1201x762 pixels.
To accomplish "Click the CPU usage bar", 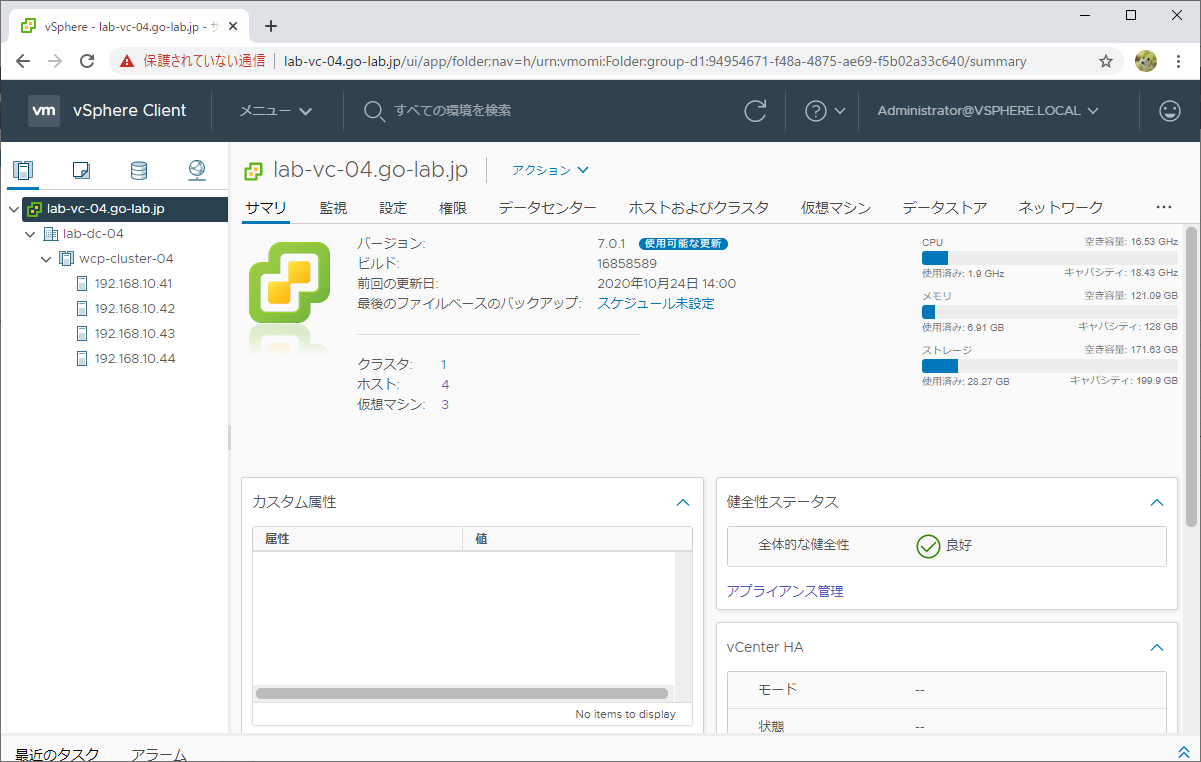I will point(1049,258).
